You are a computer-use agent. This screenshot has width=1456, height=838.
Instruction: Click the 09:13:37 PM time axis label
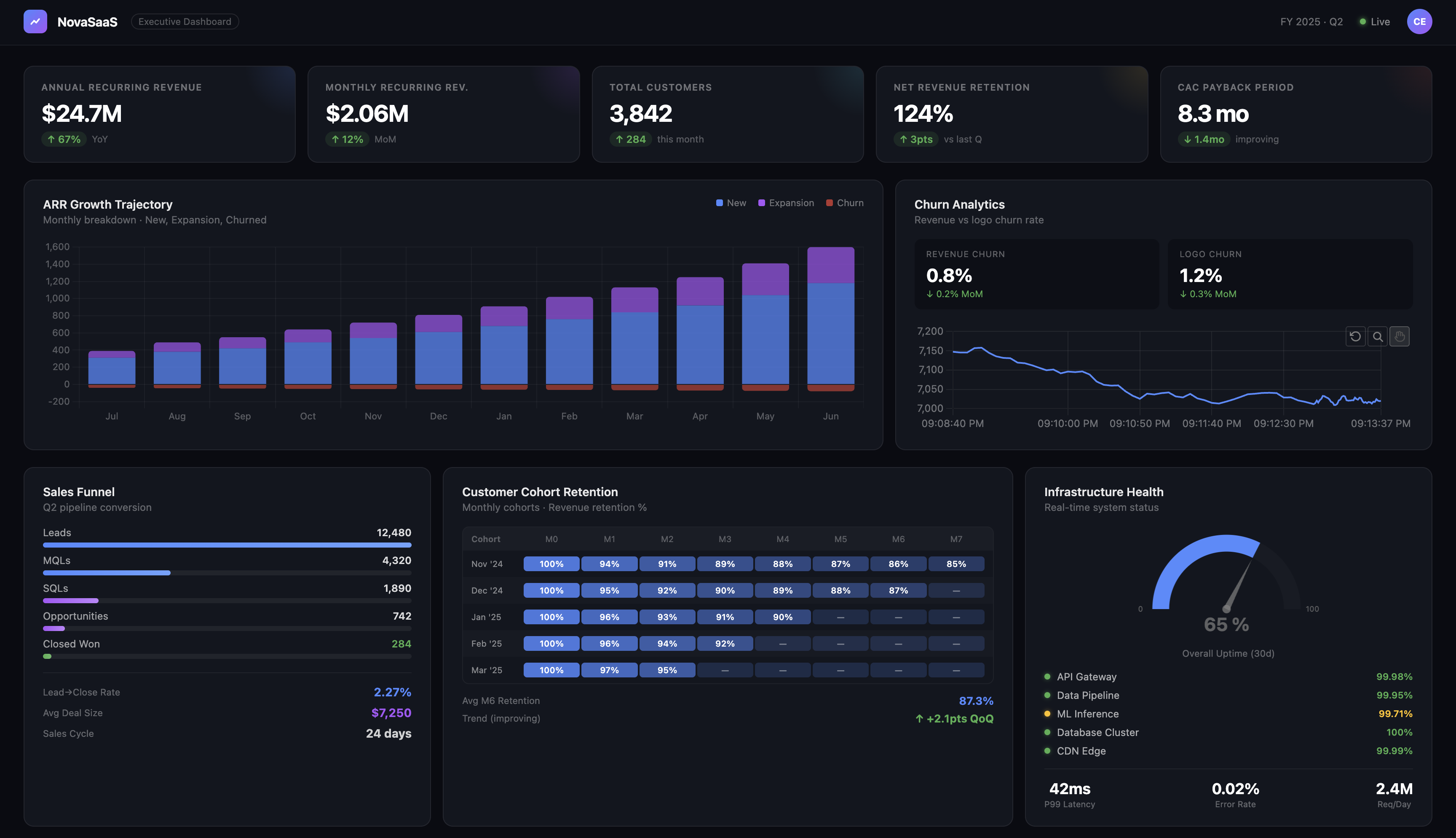click(1380, 423)
